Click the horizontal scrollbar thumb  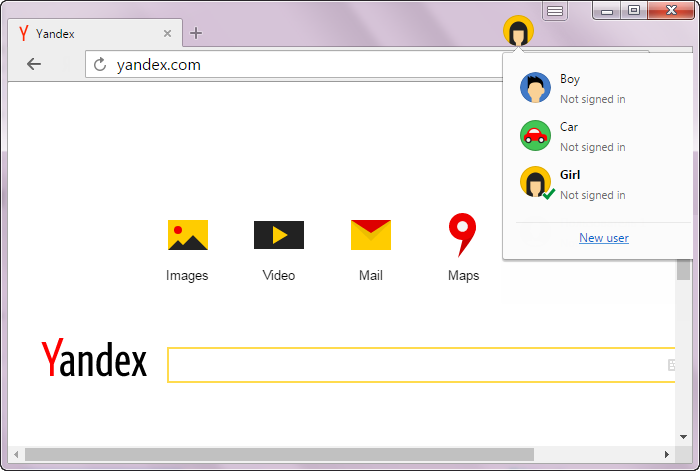[279, 454]
